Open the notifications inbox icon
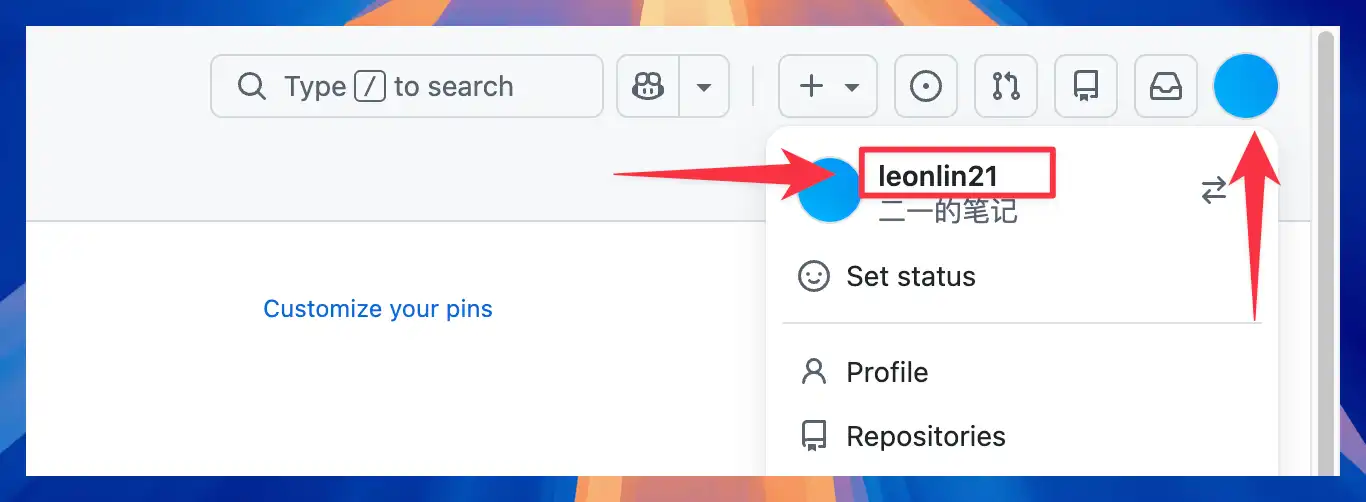The width and height of the screenshot is (1366, 502). pyautogui.click(x=1166, y=87)
